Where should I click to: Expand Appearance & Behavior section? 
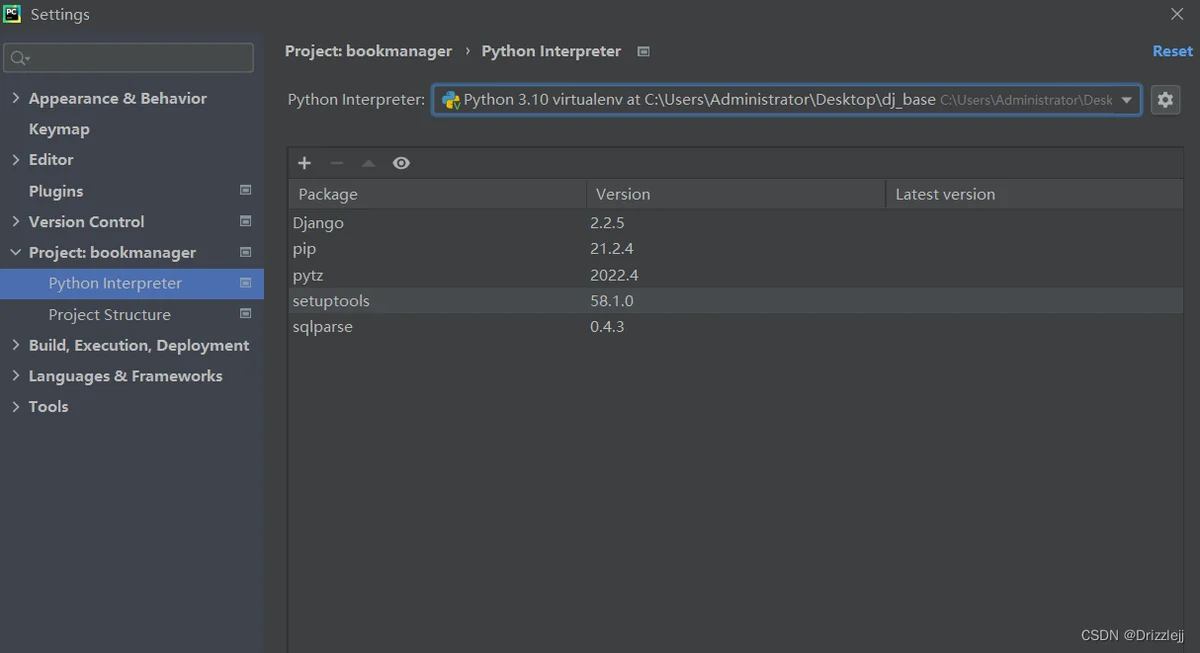coord(15,98)
